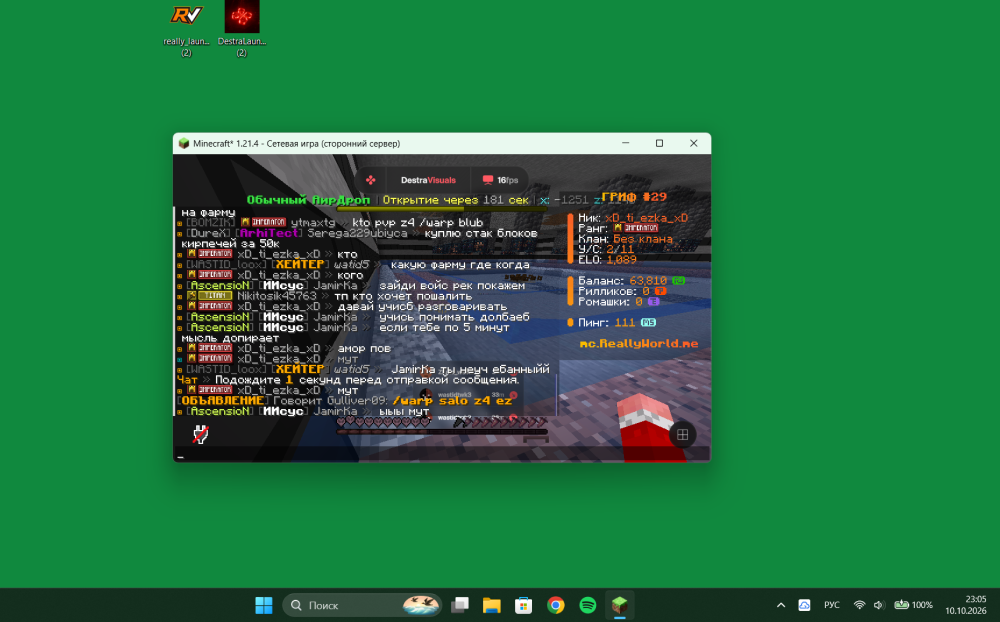The image size is (1000, 622).
Task: Click the Обычный АирДроп heading
Action: coord(308,200)
